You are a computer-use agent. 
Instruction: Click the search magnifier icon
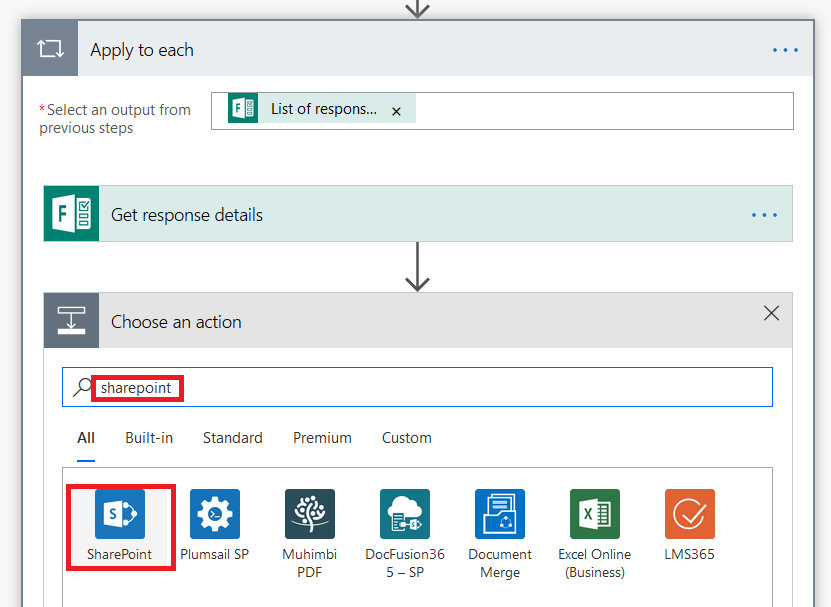[x=82, y=387]
